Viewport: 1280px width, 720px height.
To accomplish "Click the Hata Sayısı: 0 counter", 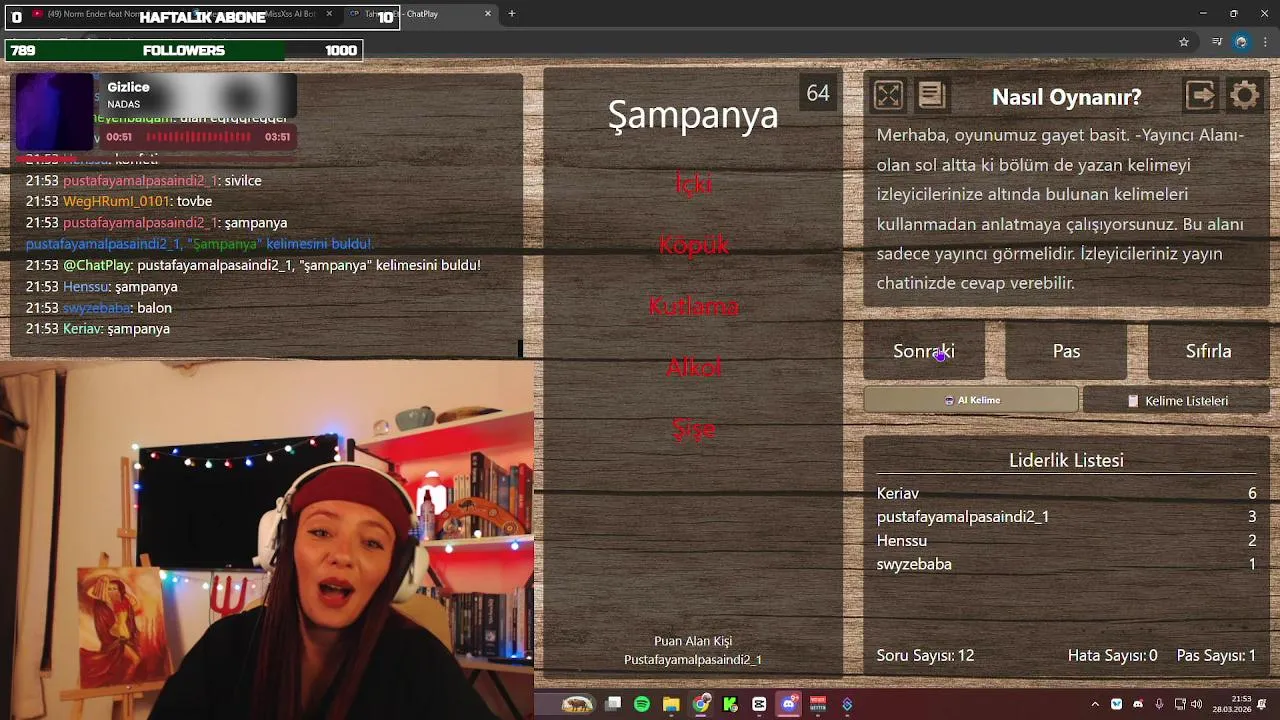I will click(x=1112, y=655).
